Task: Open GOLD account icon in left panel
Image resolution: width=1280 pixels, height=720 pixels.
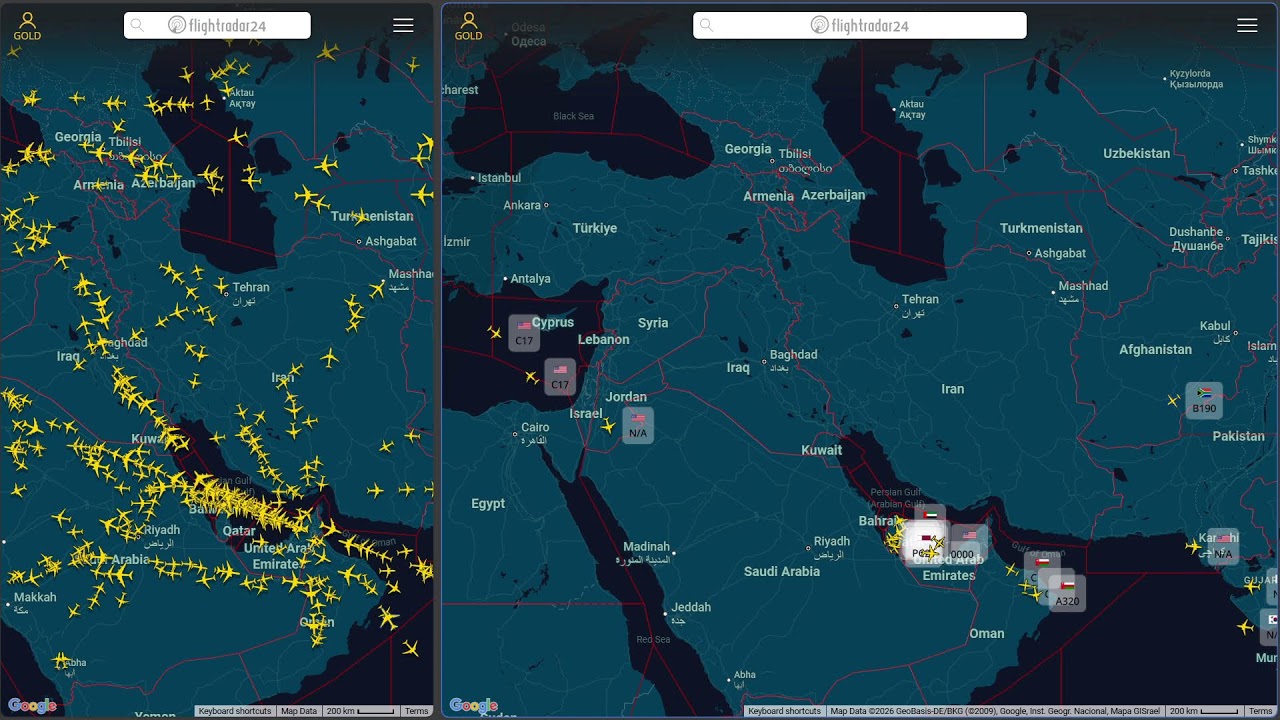Action: pyautogui.click(x=27, y=26)
